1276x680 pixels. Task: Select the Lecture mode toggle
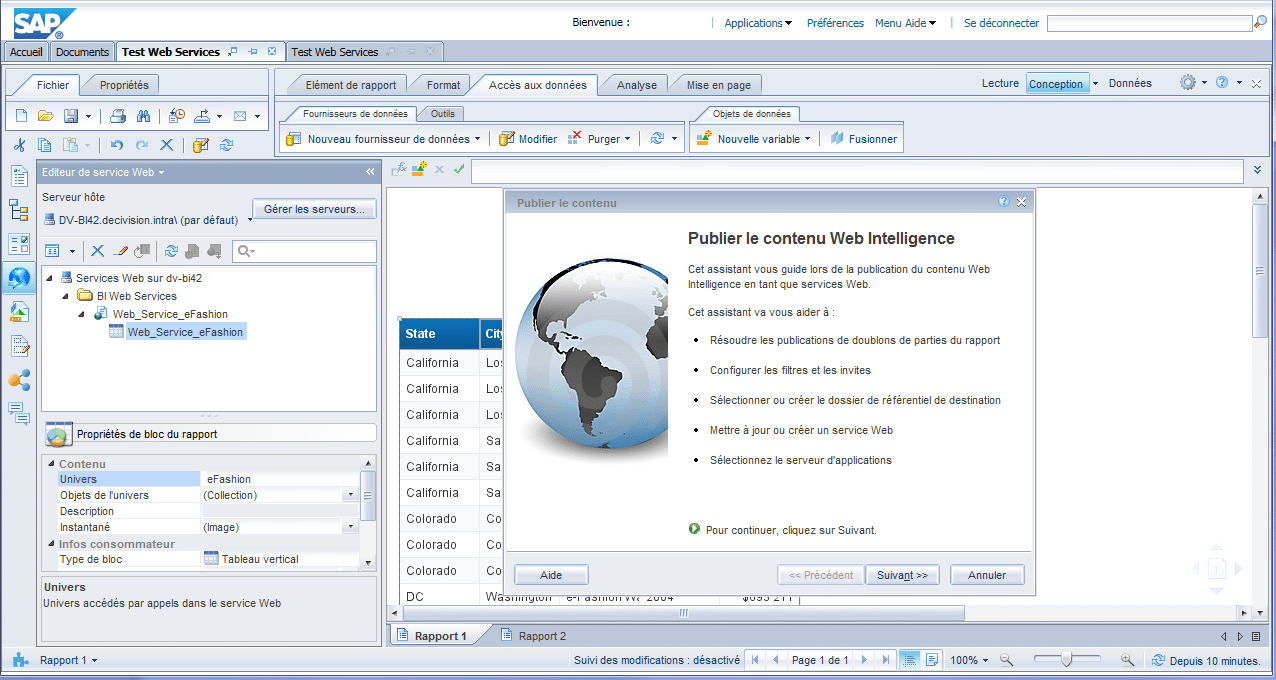pos(1000,84)
